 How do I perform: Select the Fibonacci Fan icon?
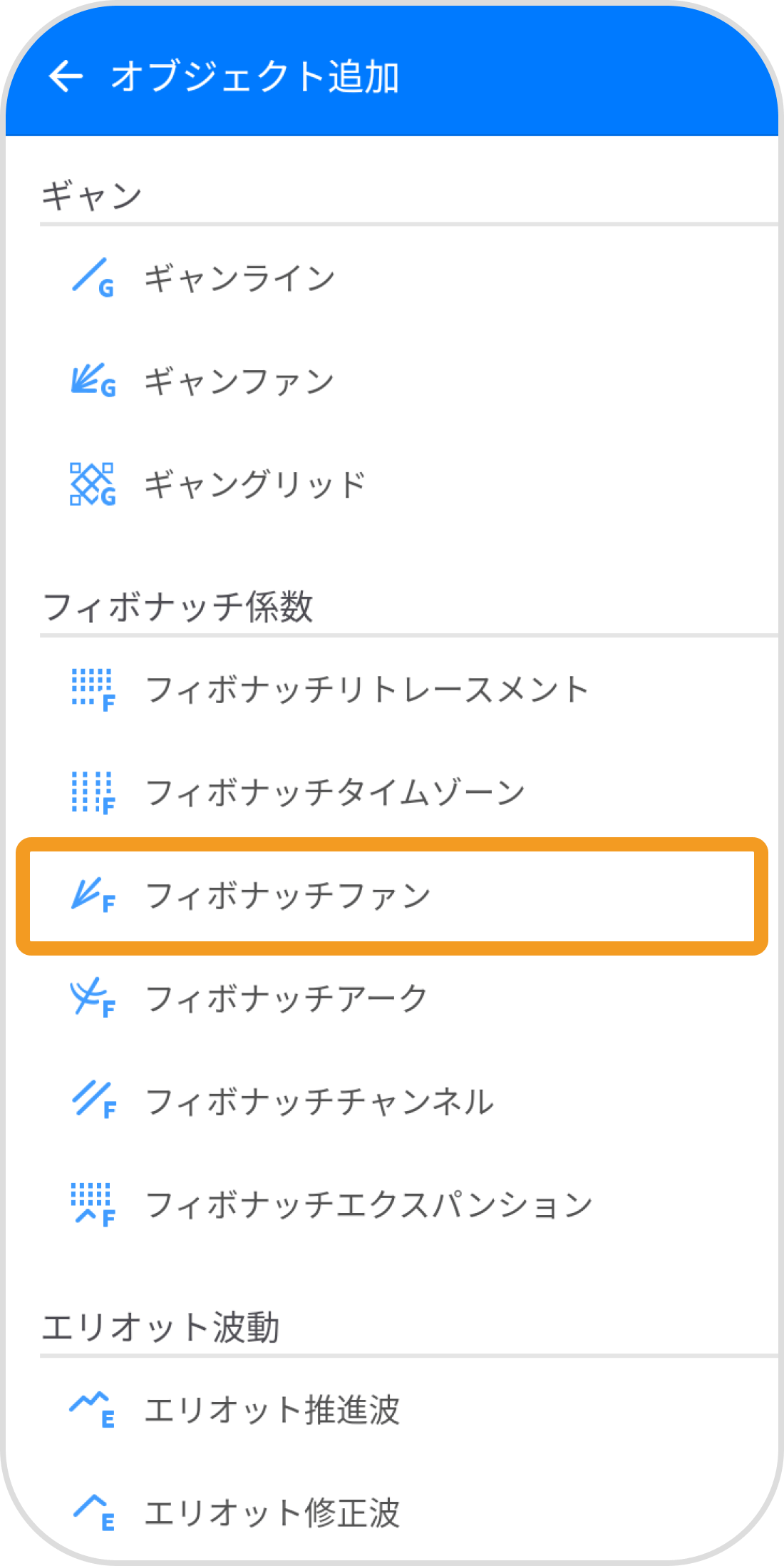[x=93, y=895]
